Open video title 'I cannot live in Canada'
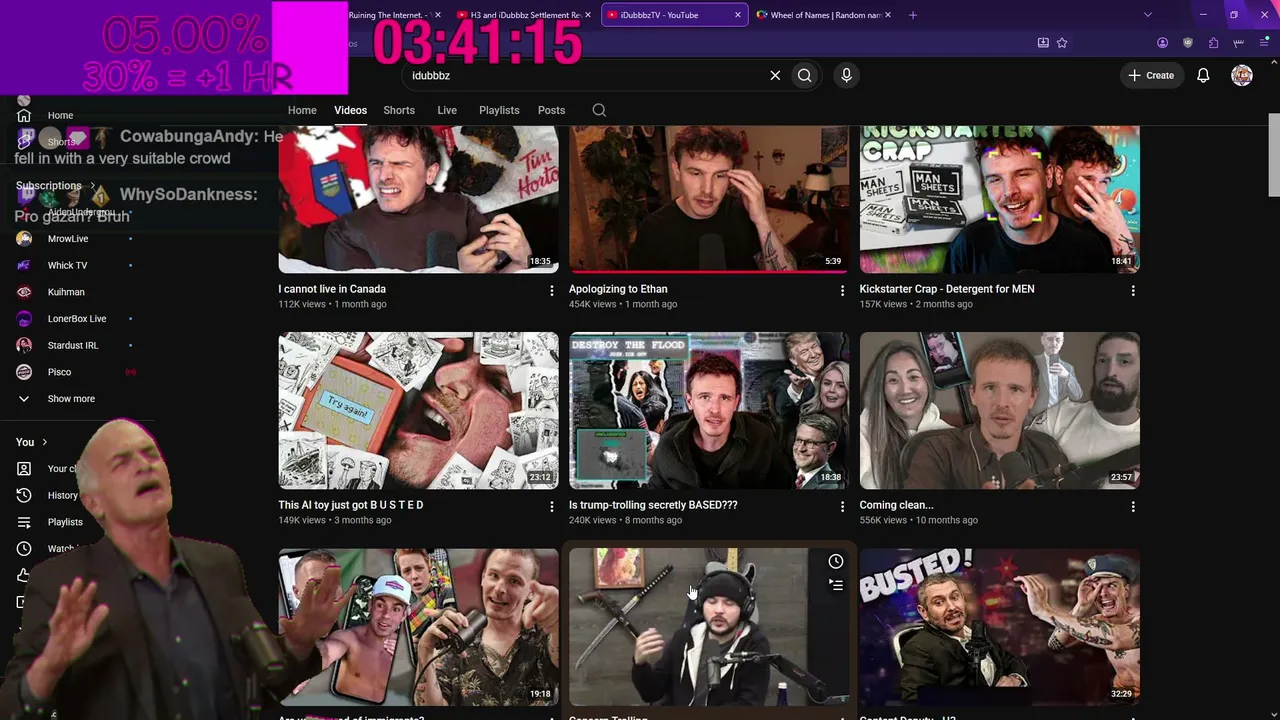 point(332,289)
